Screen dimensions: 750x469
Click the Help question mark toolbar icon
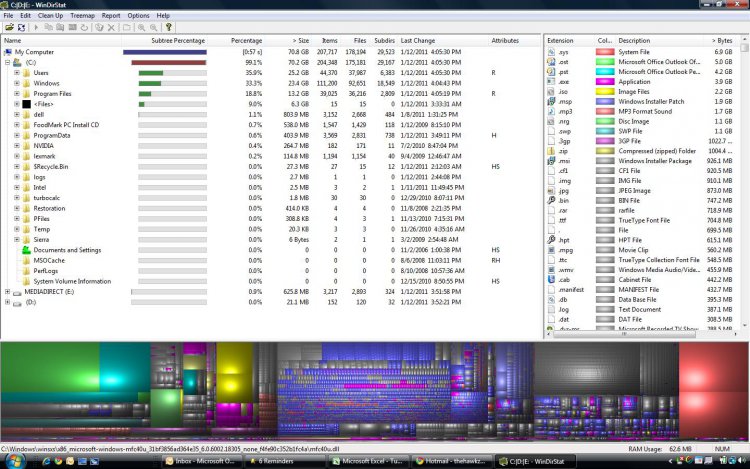click(168, 28)
